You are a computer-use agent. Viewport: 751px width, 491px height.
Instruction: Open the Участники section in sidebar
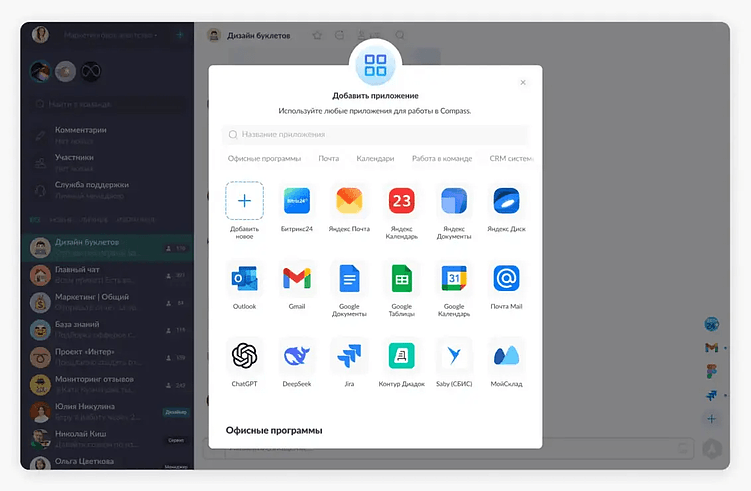pos(108,162)
